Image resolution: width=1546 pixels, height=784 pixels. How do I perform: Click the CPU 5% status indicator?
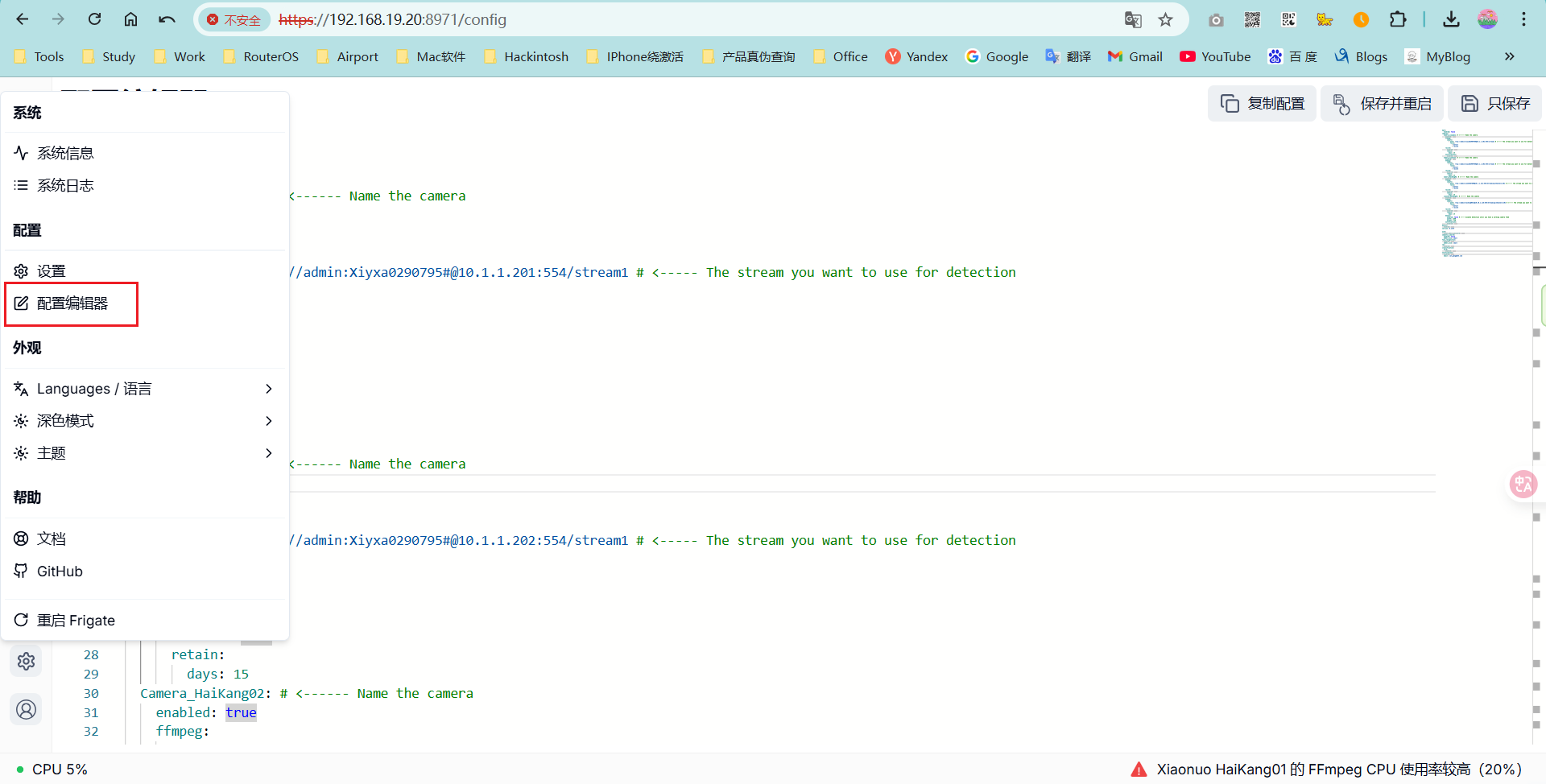[52, 770]
